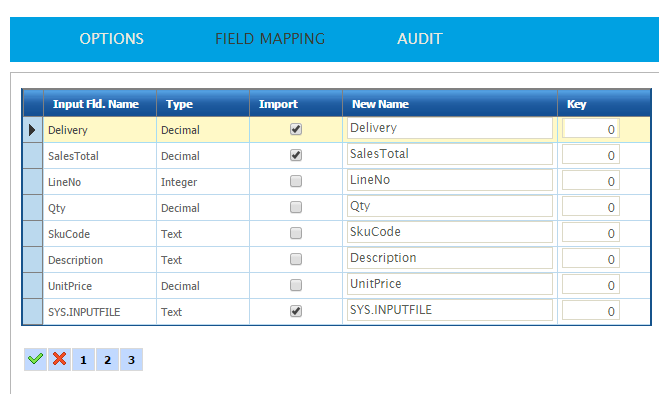Click the green checkmark confirm icon
The height and width of the screenshot is (404, 669).
coord(35,359)
